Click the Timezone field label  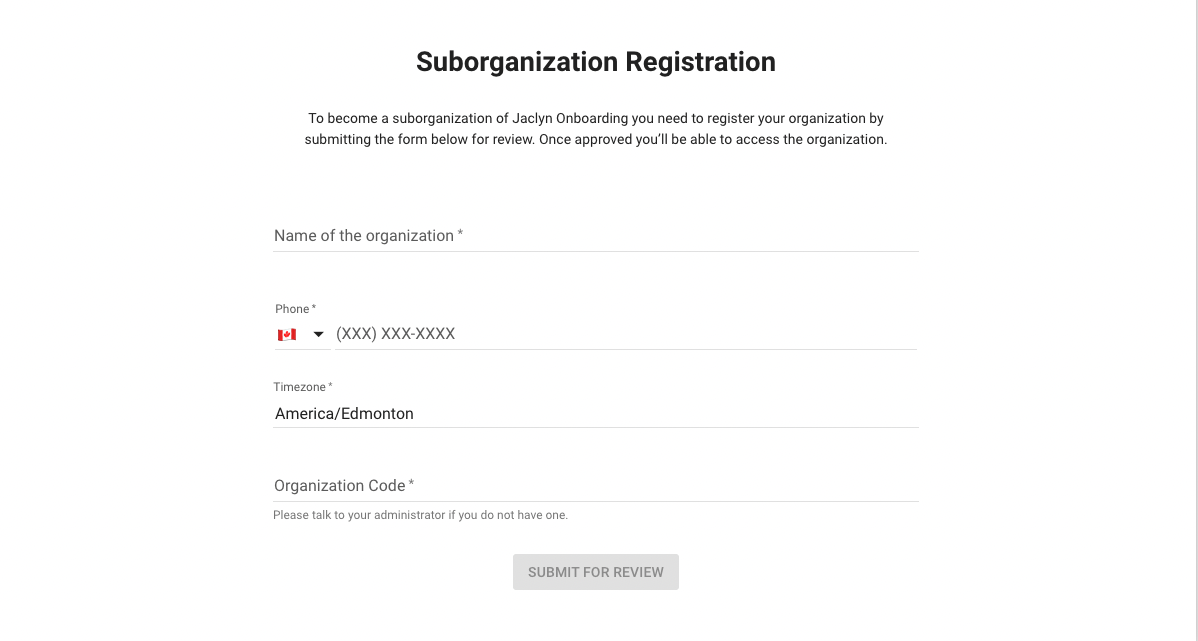tap(300, 387)
